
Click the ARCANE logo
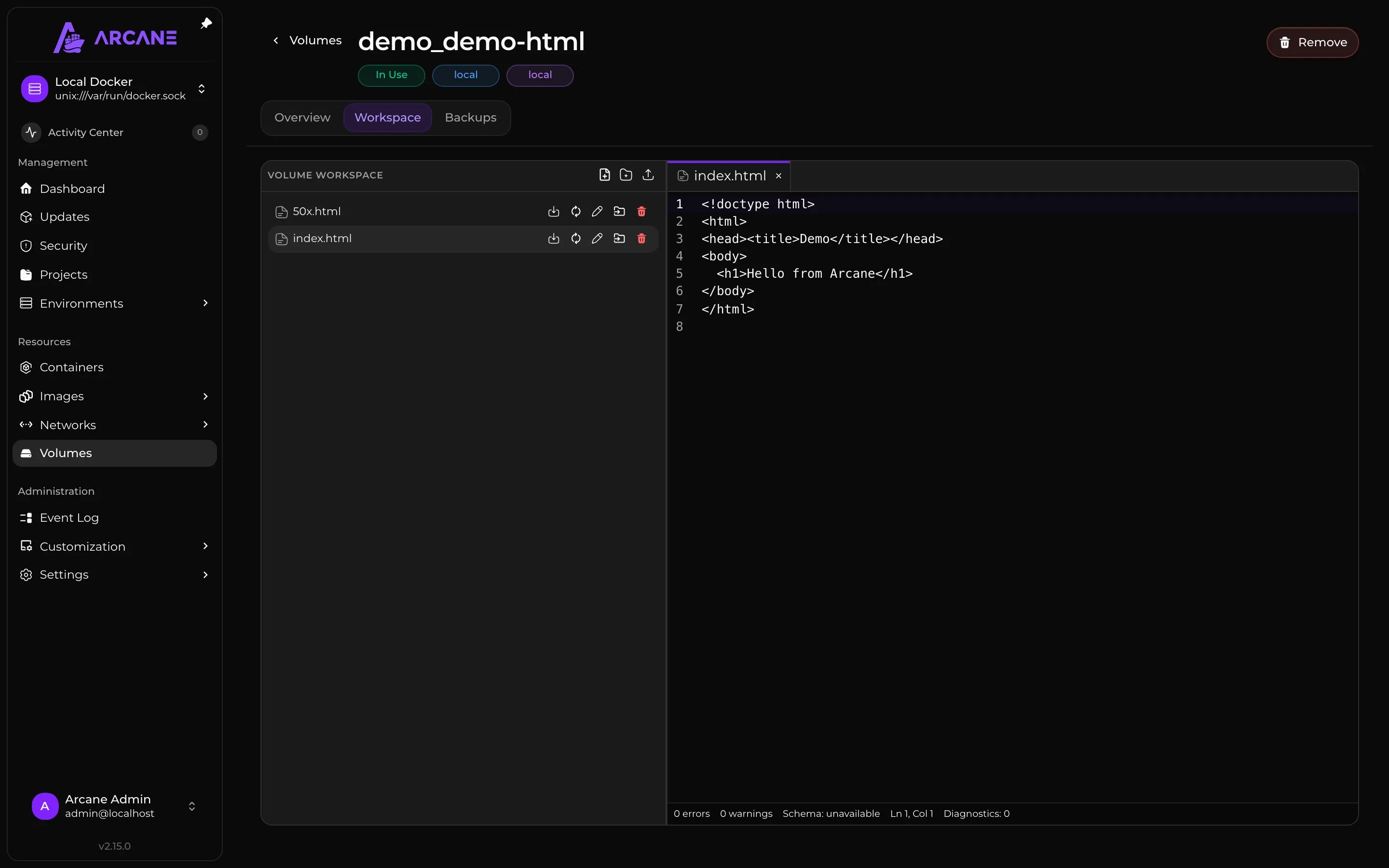(115, 37)
